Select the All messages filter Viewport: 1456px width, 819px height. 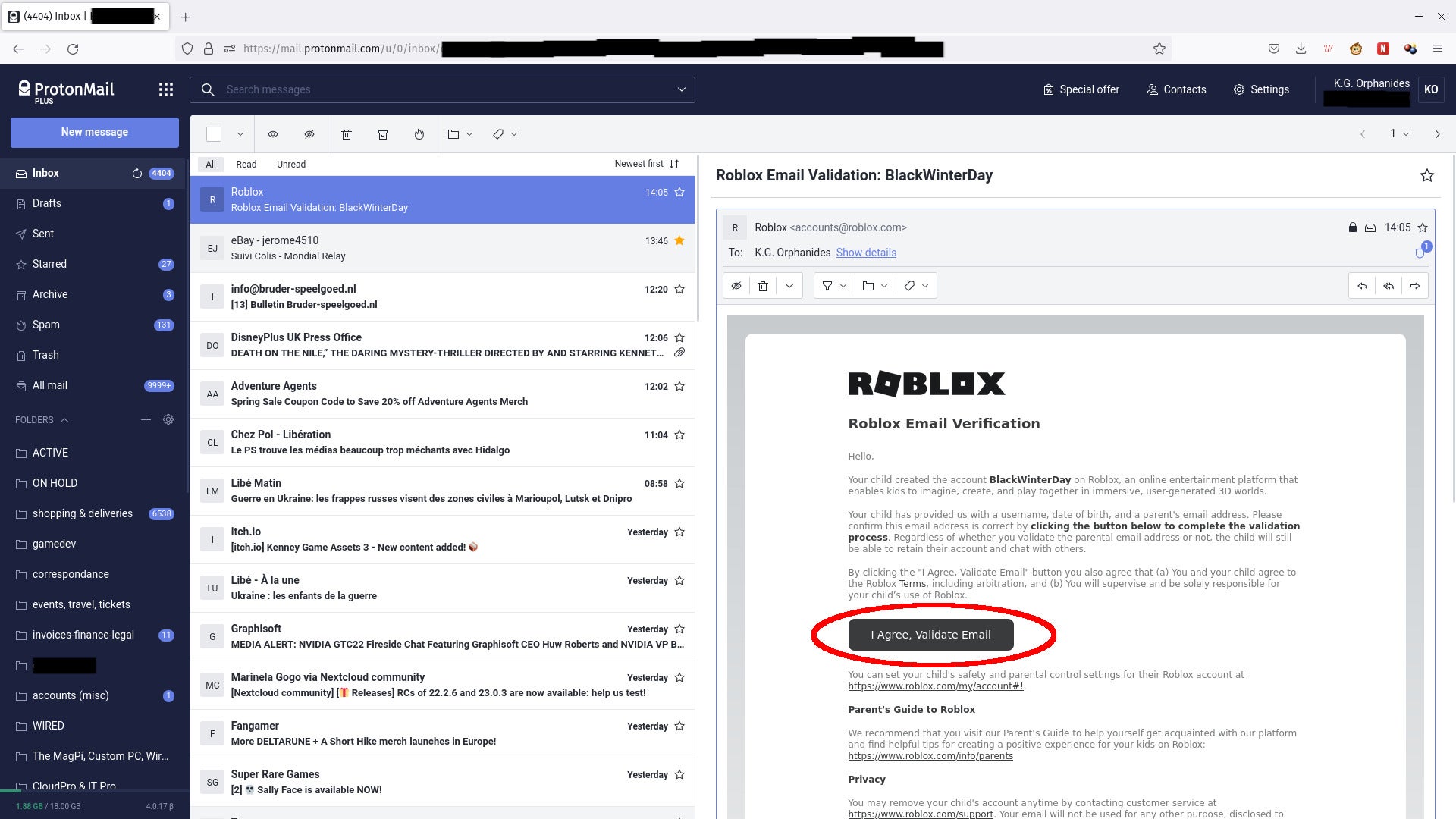click(211, 164)
